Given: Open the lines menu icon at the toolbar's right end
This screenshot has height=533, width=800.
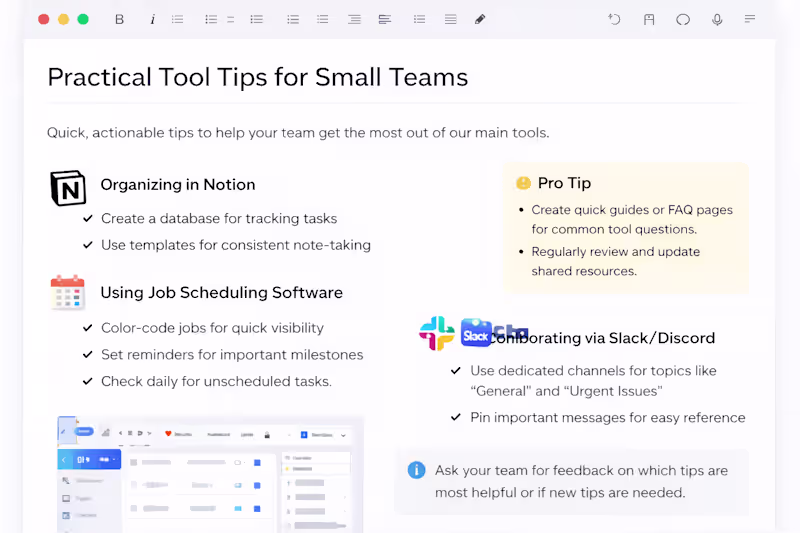Looking at the screenshot, I should tap(749, 19).
